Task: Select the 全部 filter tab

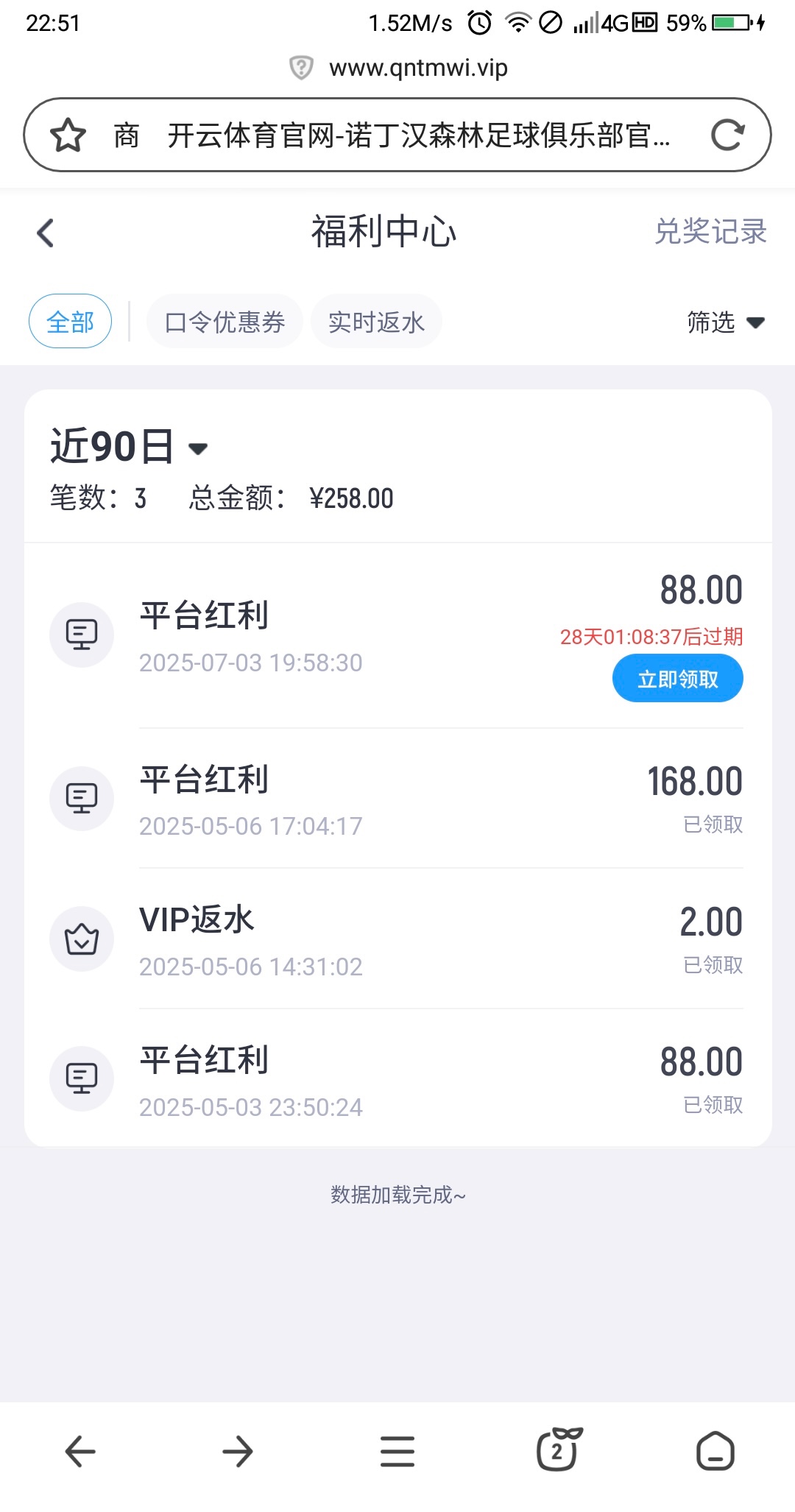Action: pos(70,322)
